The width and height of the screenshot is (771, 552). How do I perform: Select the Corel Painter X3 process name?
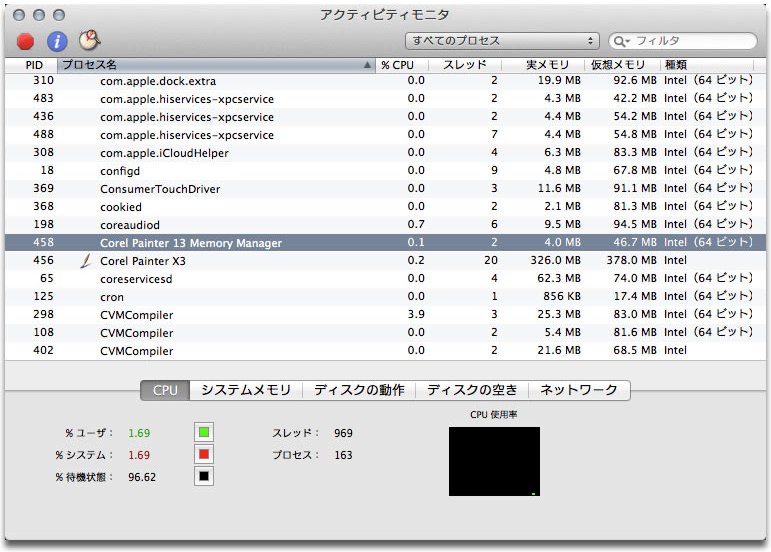143,261
